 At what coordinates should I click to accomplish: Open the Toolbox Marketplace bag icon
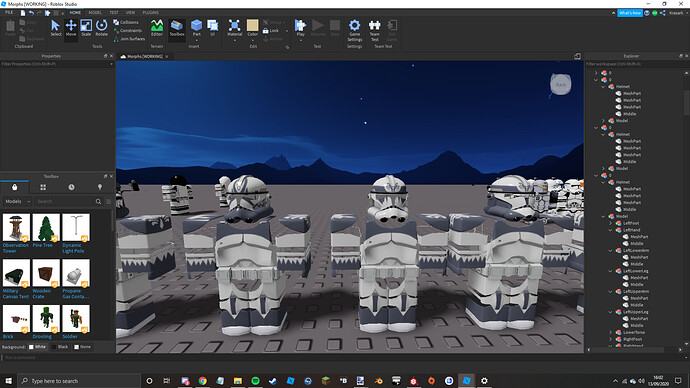click(x=15, y=187)
